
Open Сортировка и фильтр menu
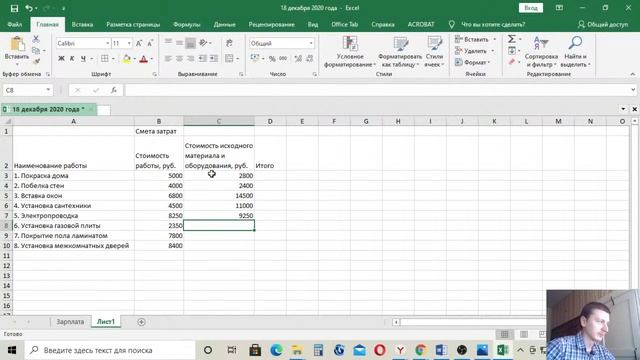541,52
